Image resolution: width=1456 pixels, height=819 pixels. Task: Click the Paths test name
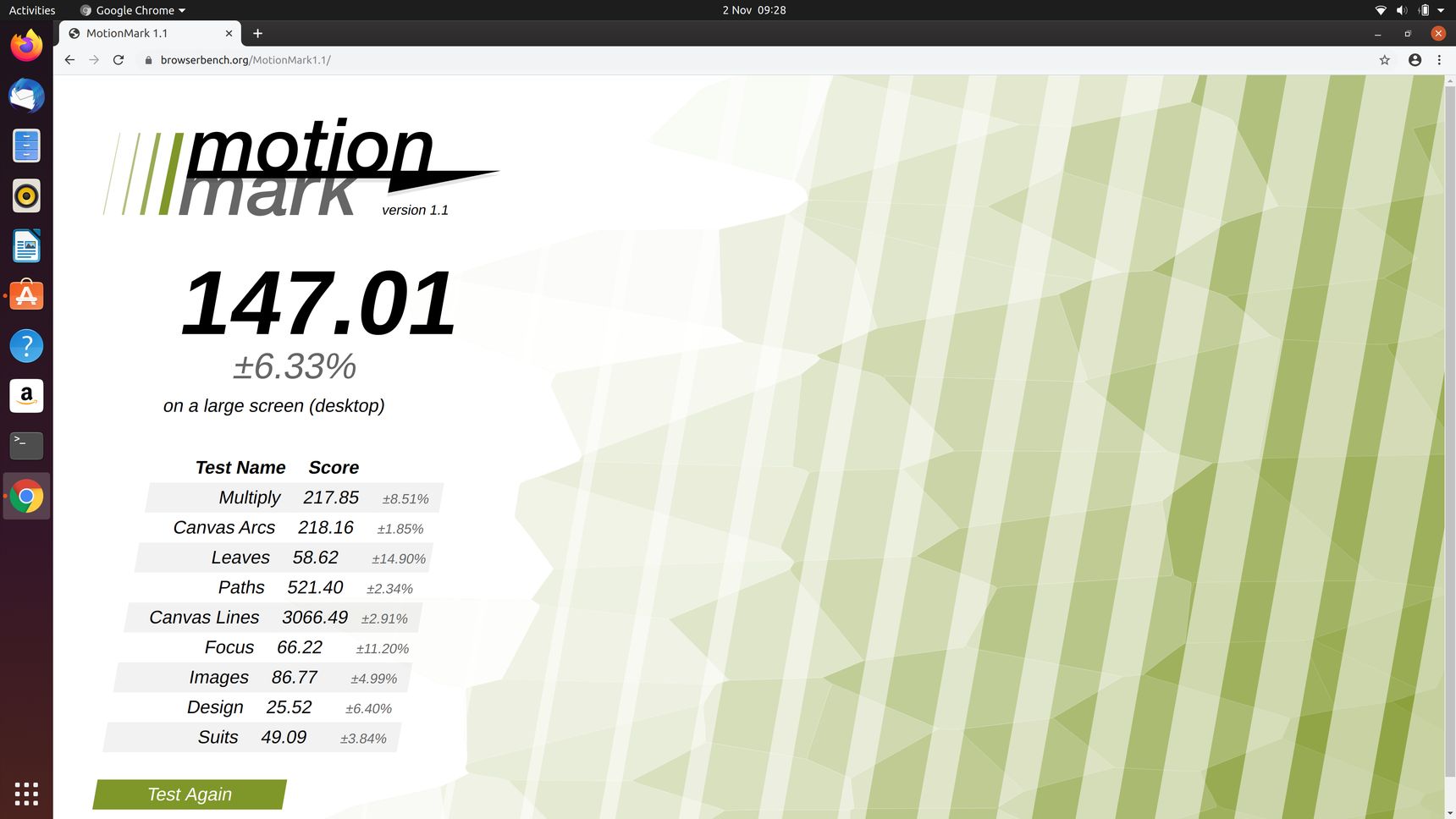click(241, 587)
